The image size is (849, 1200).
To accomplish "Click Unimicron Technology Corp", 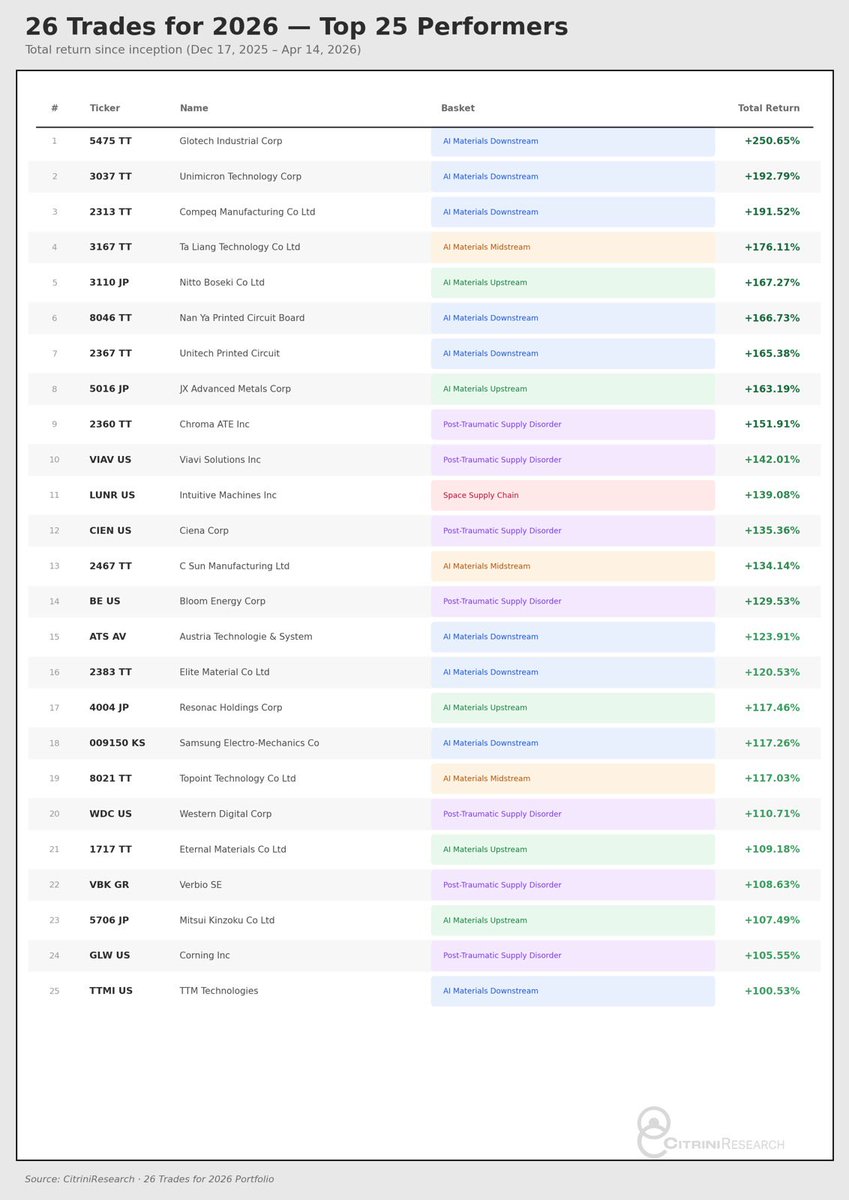I will 241,177.
